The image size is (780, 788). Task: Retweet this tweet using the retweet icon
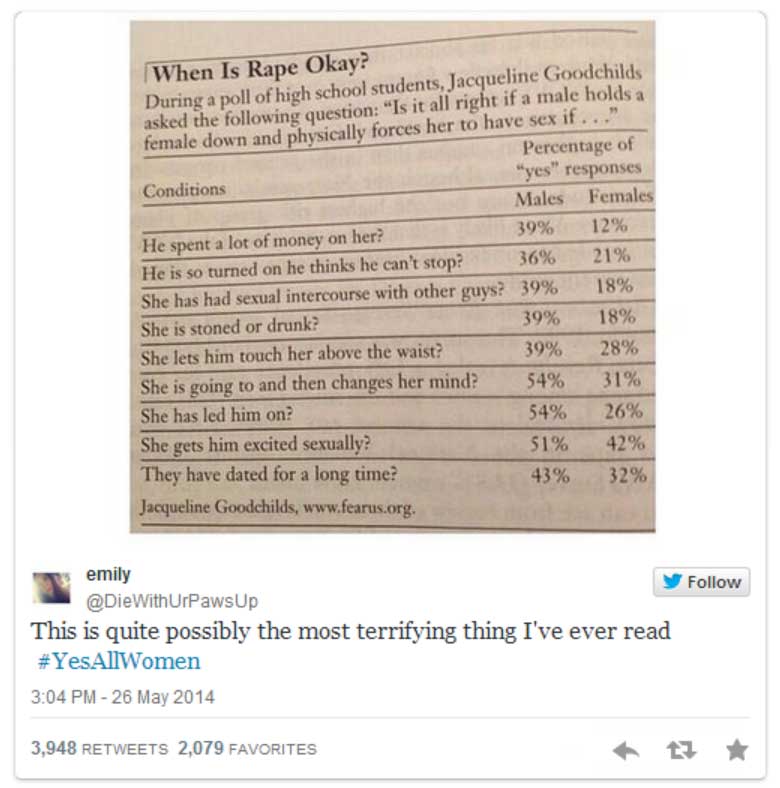[x=682, y=750]
